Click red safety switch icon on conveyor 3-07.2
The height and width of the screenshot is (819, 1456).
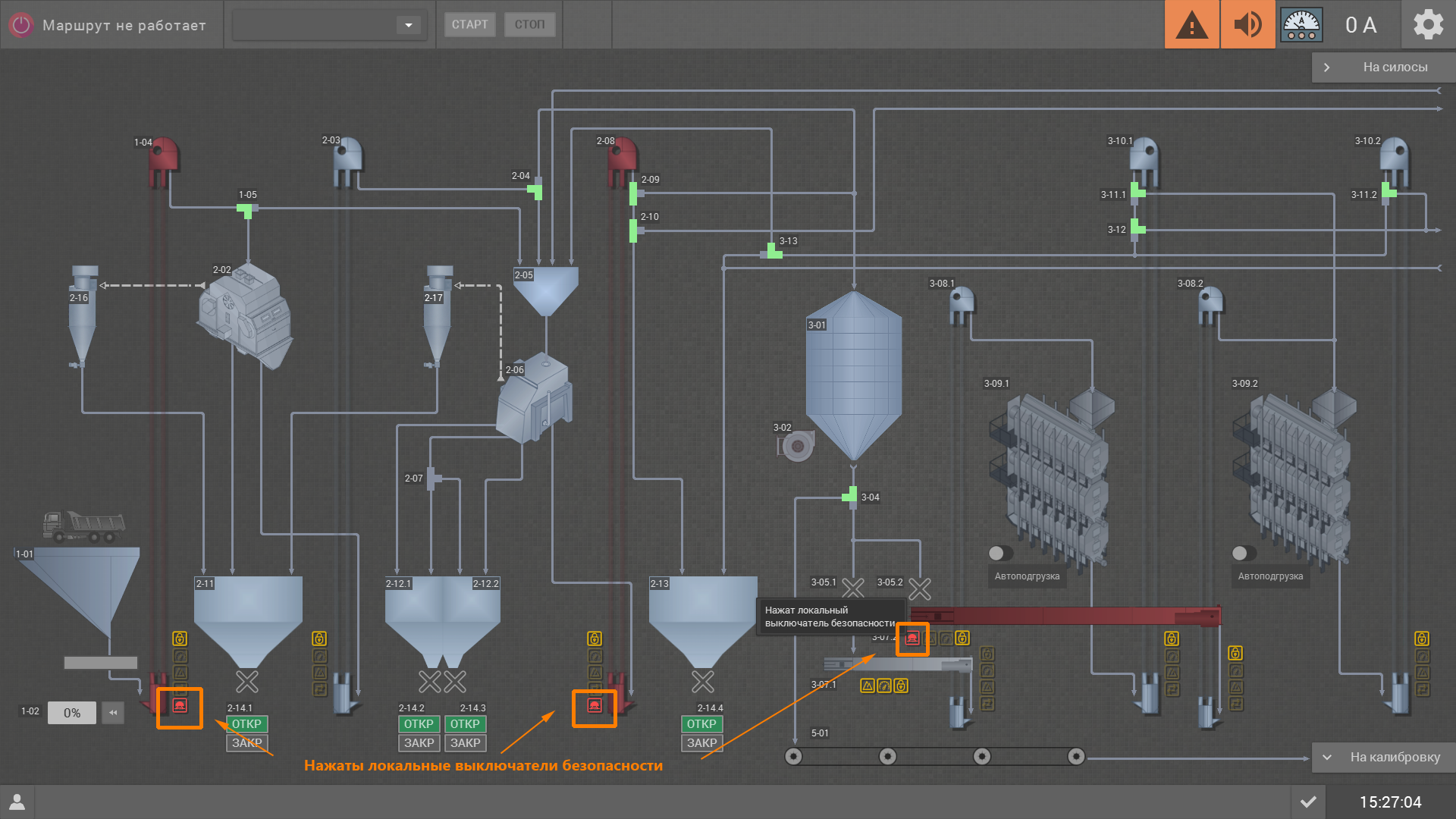coord(912,638)
